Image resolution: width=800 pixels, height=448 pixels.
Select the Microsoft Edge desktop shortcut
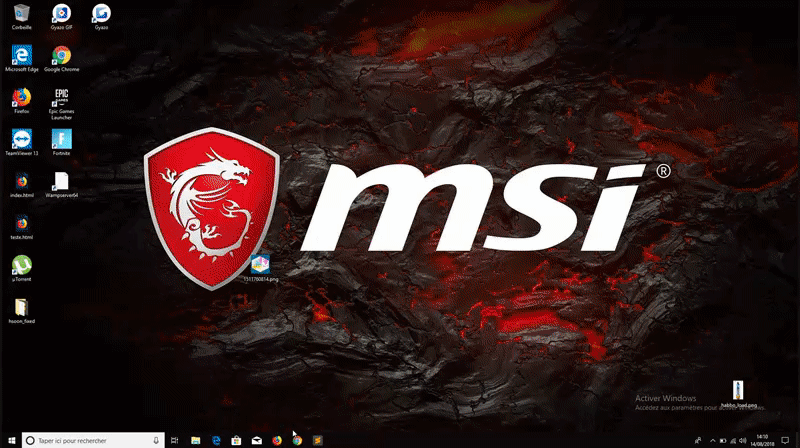(x=21, y=58)
